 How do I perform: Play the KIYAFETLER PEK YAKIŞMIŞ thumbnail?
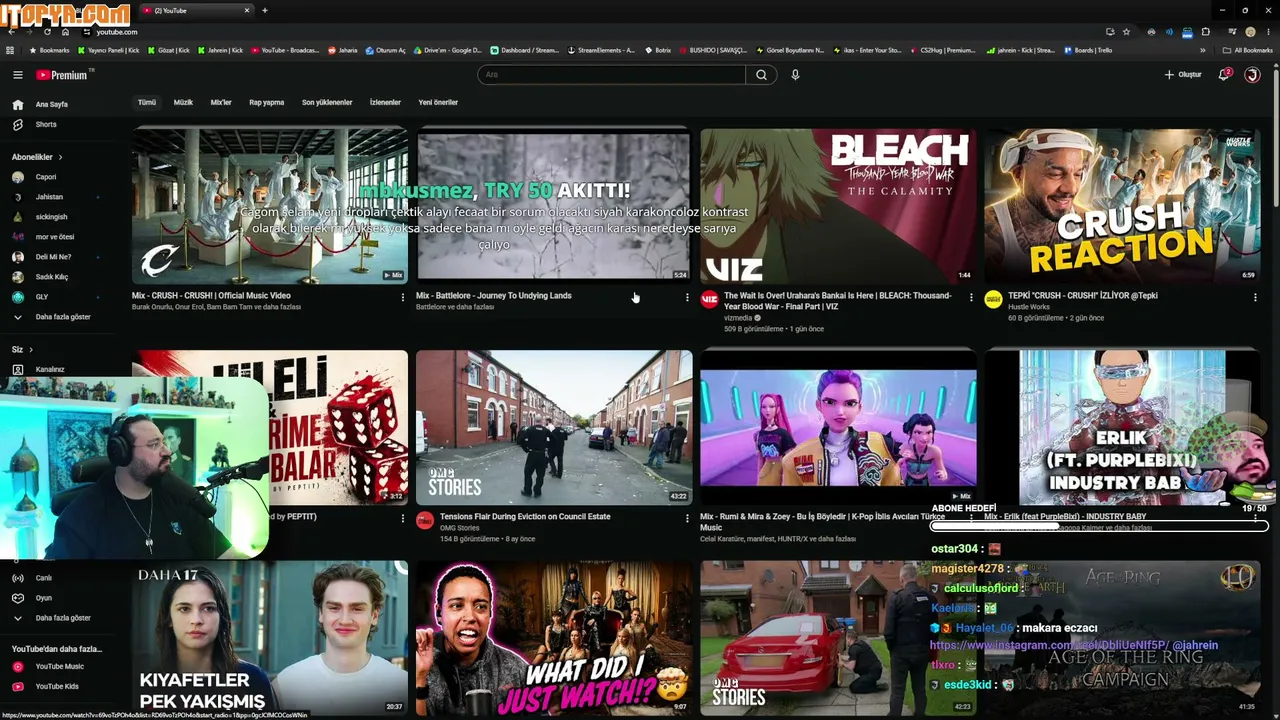(270, 637)
